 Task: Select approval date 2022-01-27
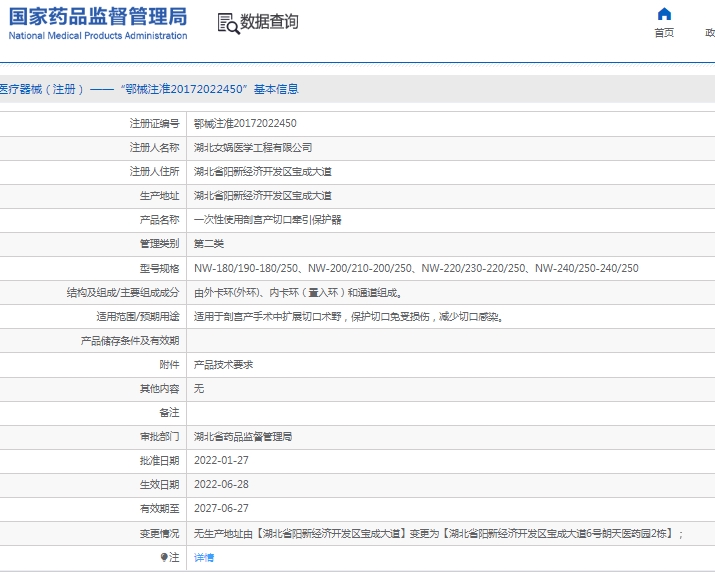pyautogui.click(x=221, y=460)
